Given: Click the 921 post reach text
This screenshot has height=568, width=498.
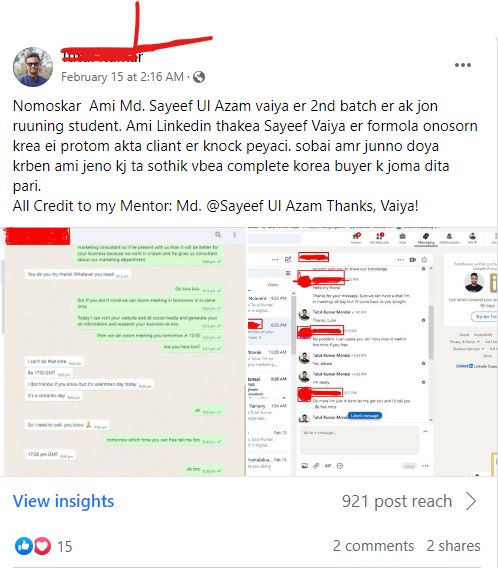Looking at the screenshot, I should 397,501.
